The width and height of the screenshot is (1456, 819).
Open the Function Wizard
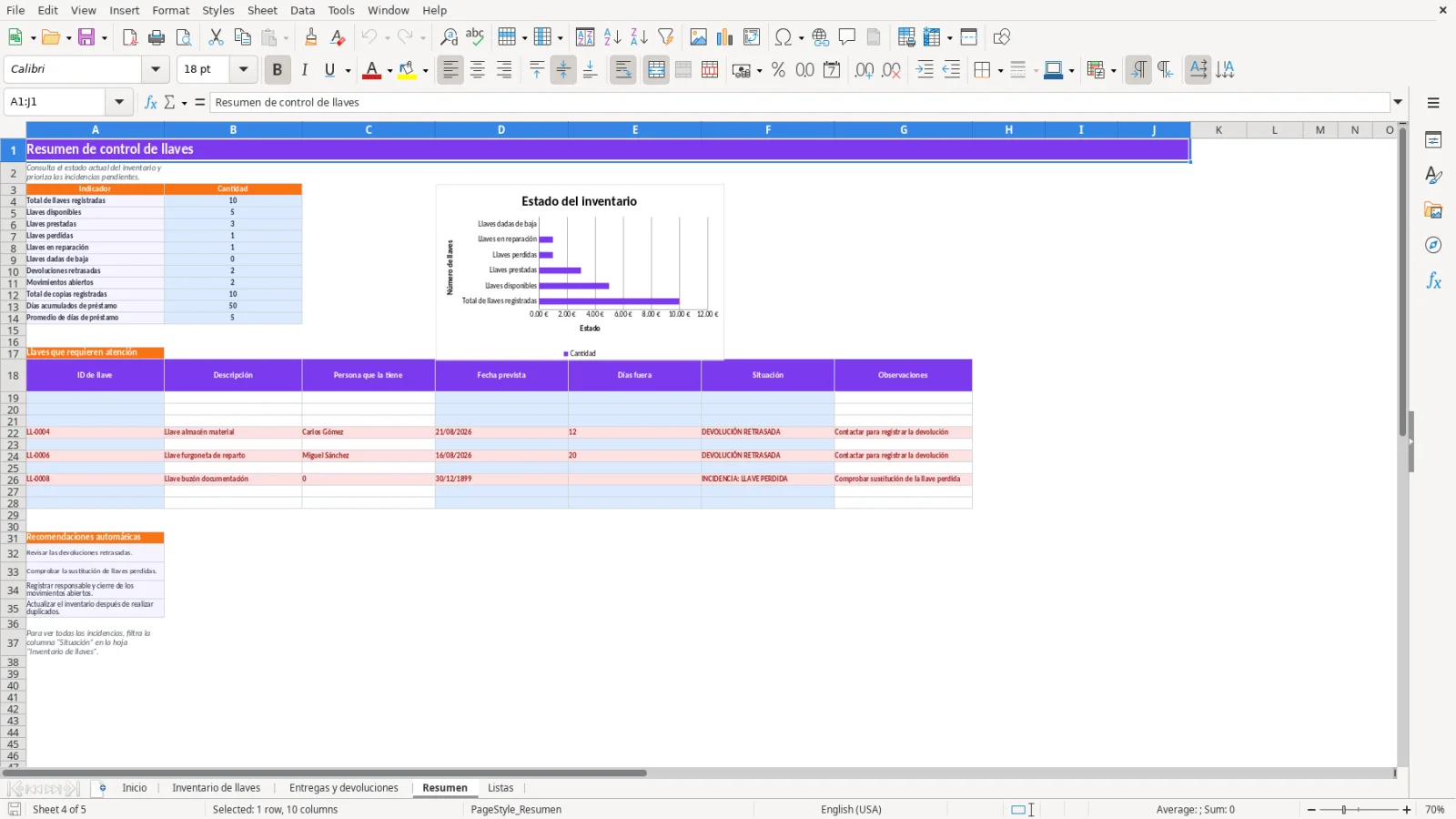150,102
